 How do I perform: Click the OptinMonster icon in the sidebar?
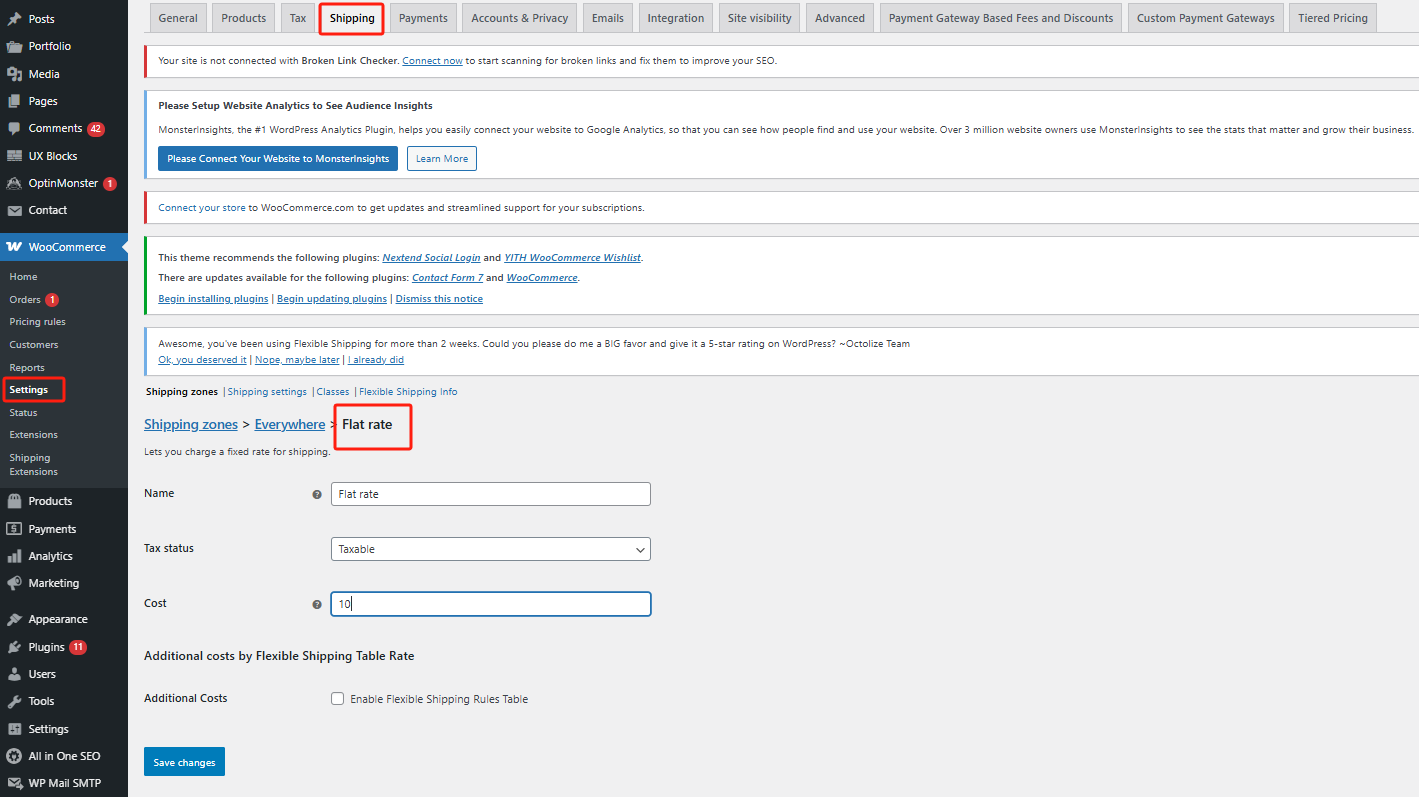14,183
